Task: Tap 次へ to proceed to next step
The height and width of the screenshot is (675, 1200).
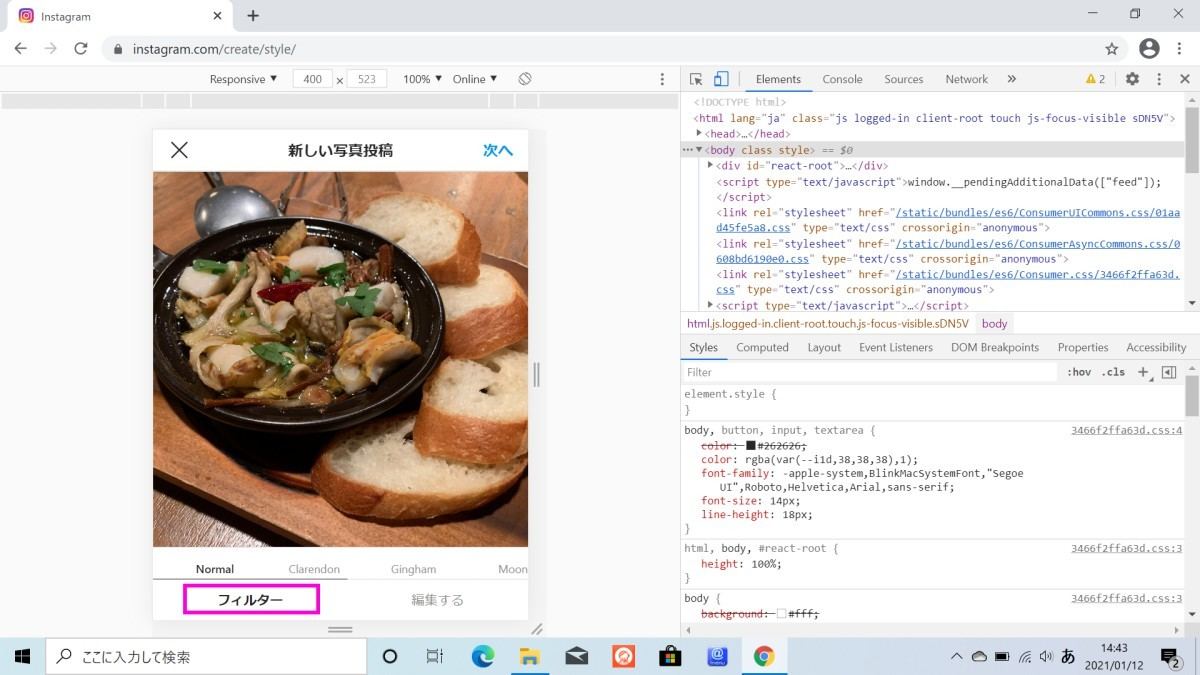Action: click(x=498, y=150)
